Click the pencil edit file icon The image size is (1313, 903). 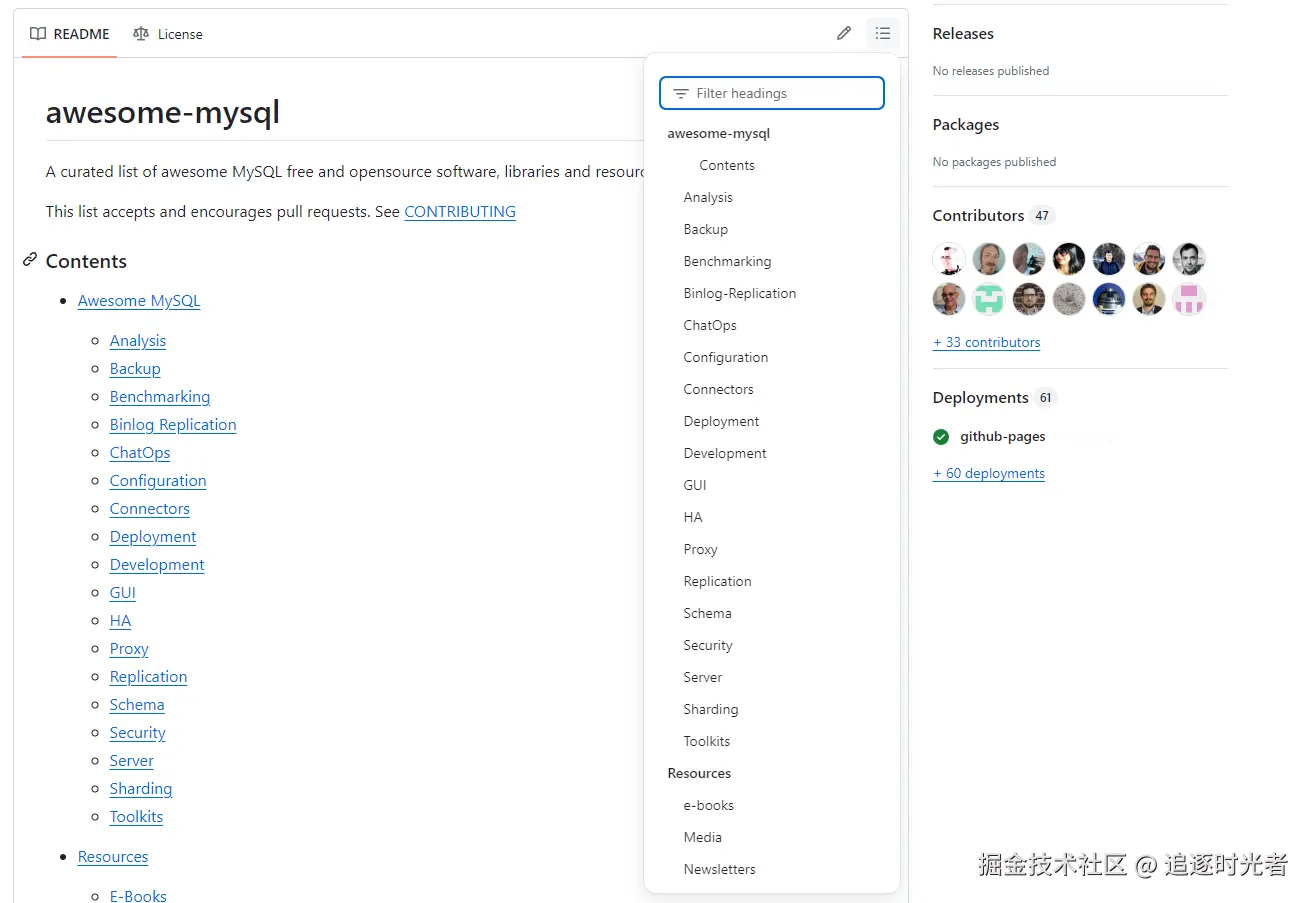pos(844,33)
